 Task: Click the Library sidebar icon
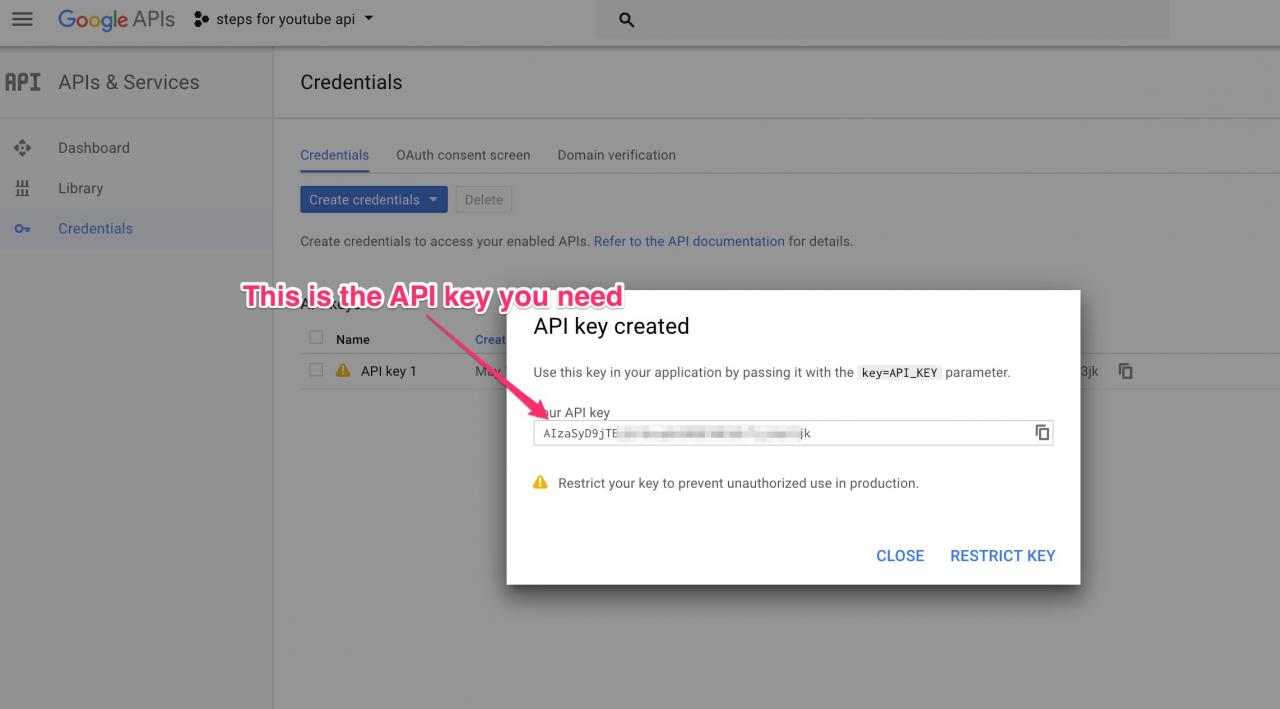point(22,188)
